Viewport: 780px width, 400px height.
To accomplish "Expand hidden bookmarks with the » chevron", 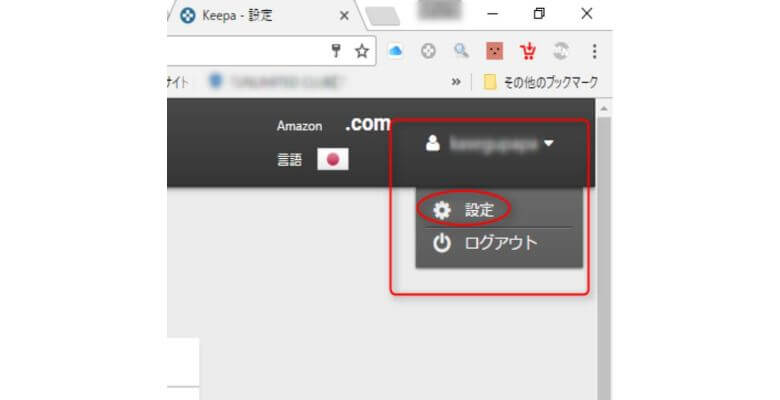I will (457, 82).
